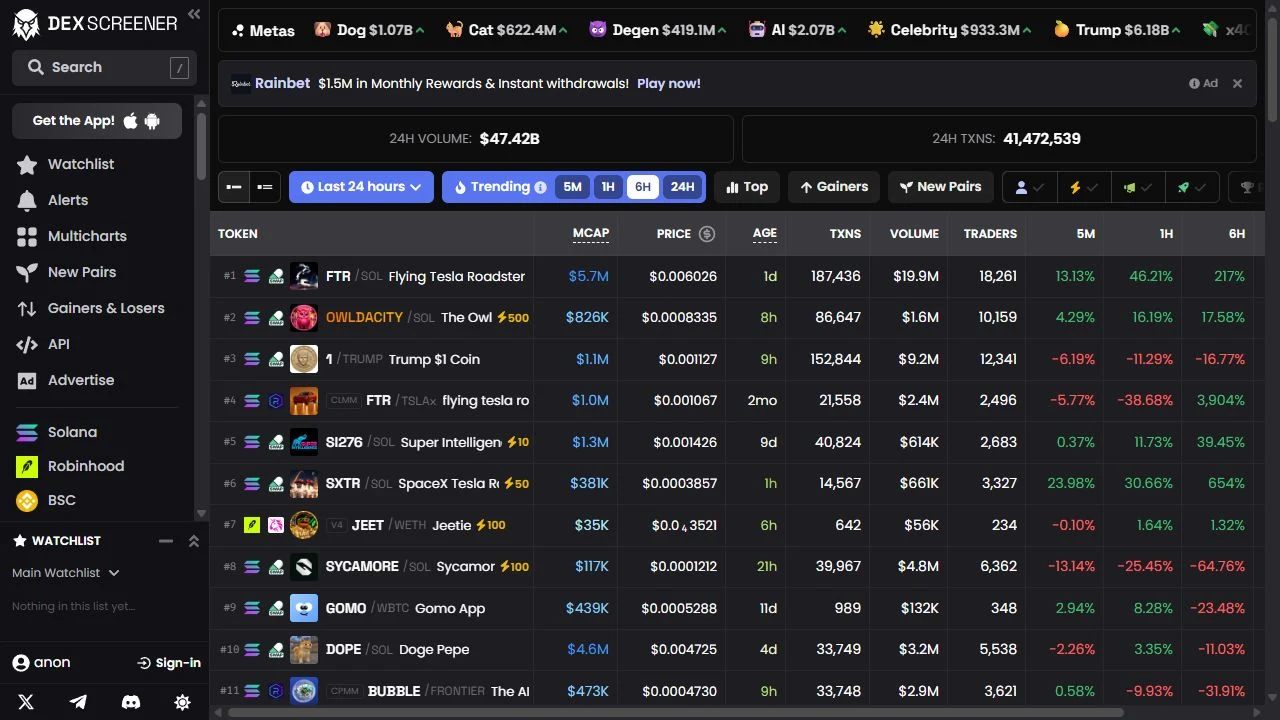Image resolution: width=1280 pixels, height=720 pixels.
Task: Open X (Twitter) link icon
Action: (26, 702)
